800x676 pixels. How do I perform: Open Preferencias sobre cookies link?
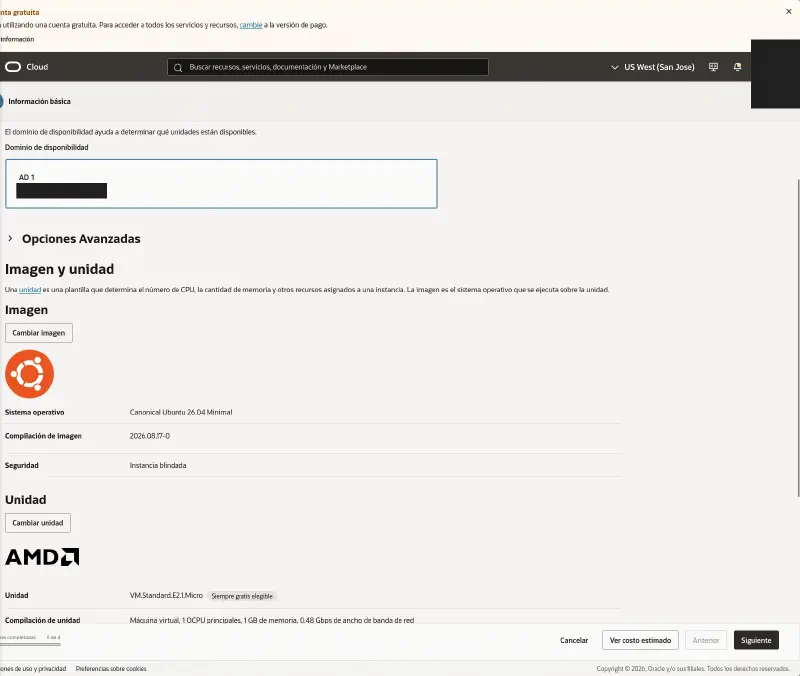click(x=111, y=668)
